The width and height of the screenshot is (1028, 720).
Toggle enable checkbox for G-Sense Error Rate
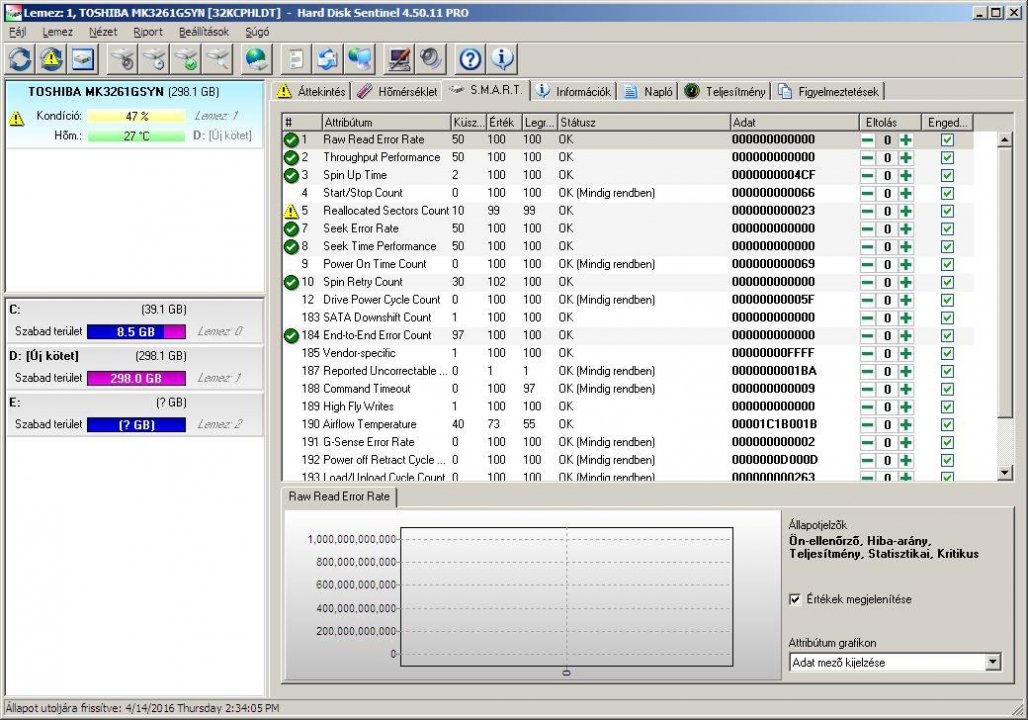click(947, 442)
